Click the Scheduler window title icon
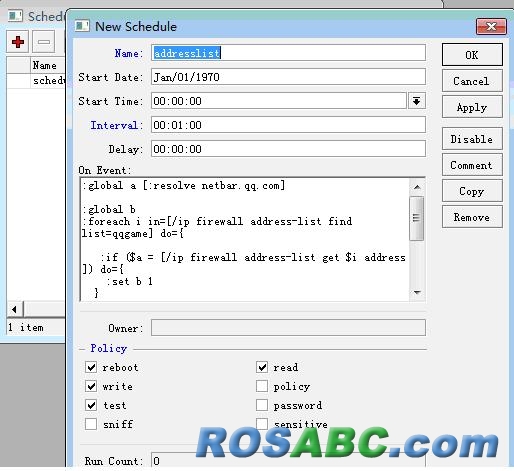 pos(15,16)
